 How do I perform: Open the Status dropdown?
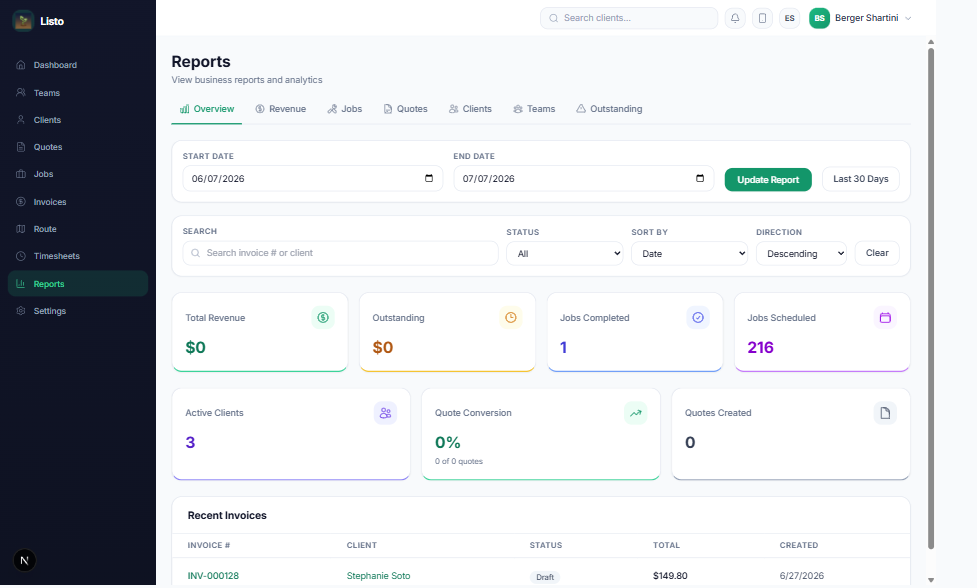[x=565, y=254]
